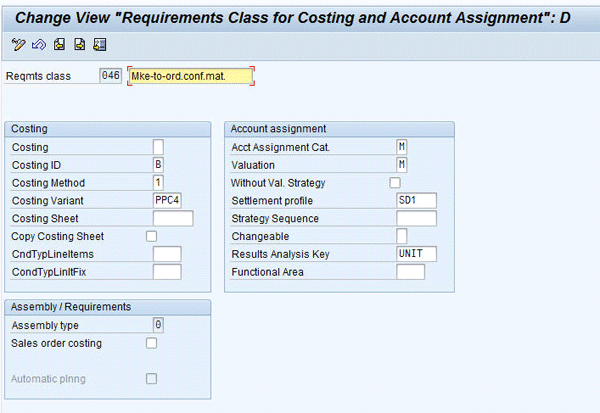The image size is (600, 413).
Task: Check the Sales order costing checkbox
Action: pos(152,343)
